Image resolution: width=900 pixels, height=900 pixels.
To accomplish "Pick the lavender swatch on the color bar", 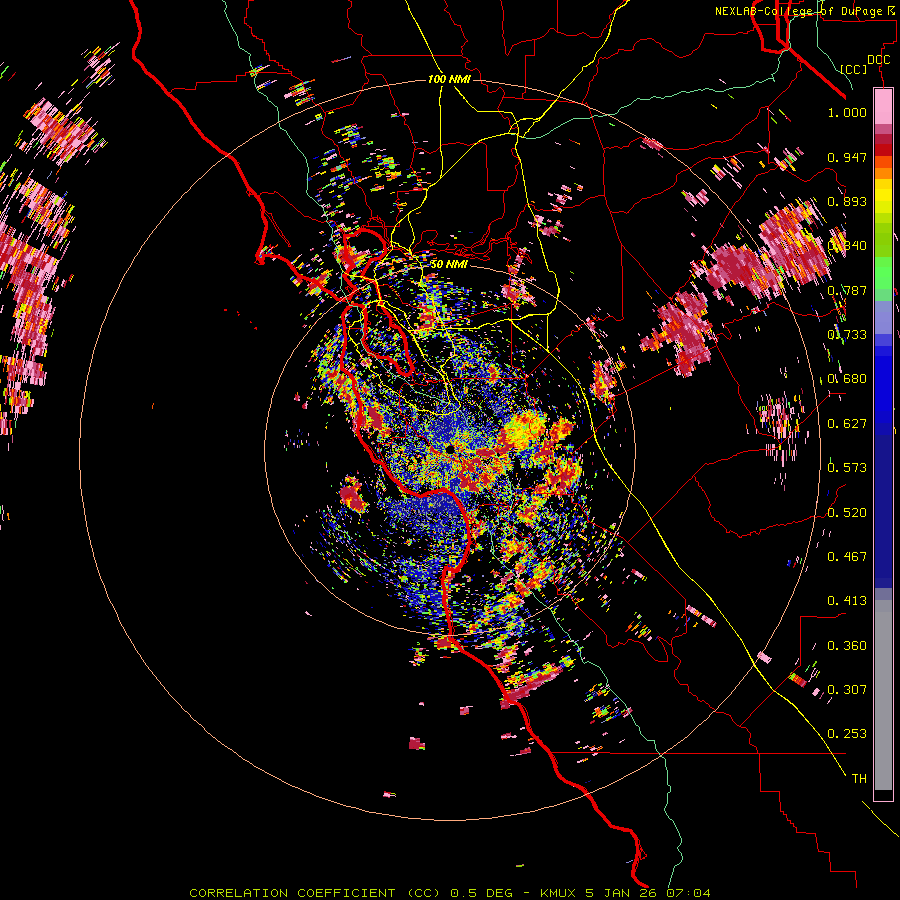I will click(x=883, y=317).
